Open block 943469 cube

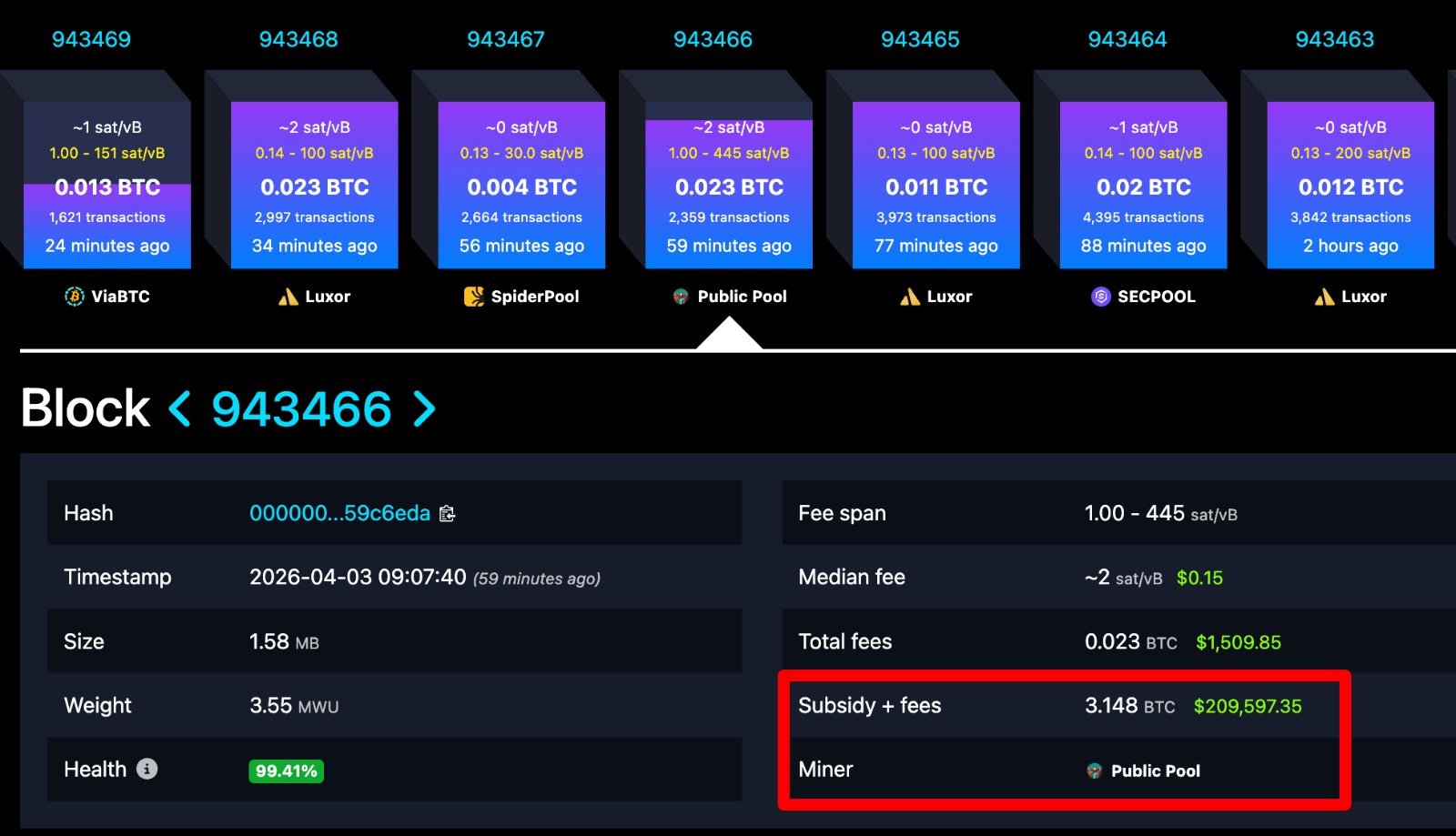107,186
